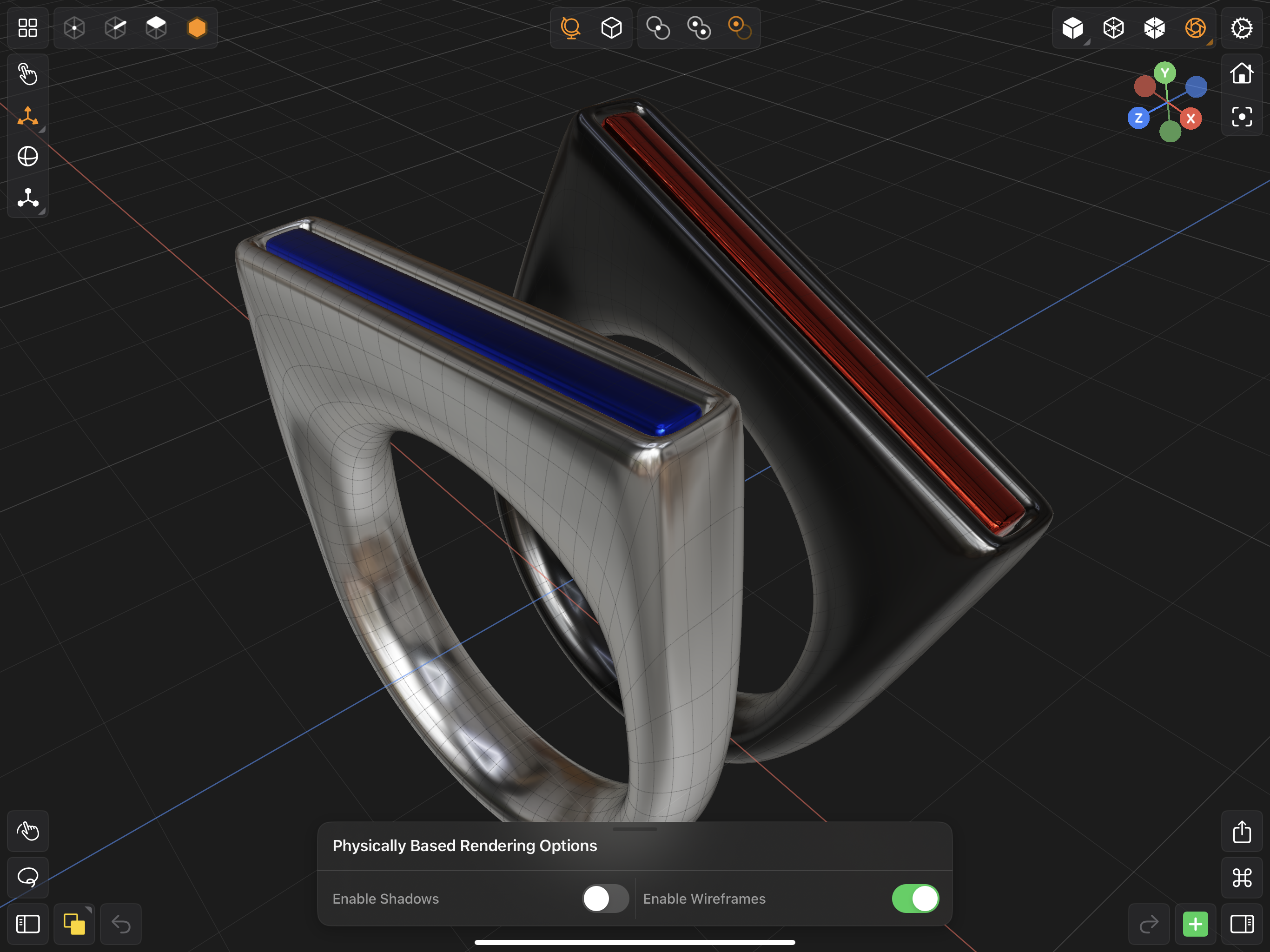The image size is (1270, 952).
Task: Toggle the right sidebar panel
Action: tap(1242, 924)
